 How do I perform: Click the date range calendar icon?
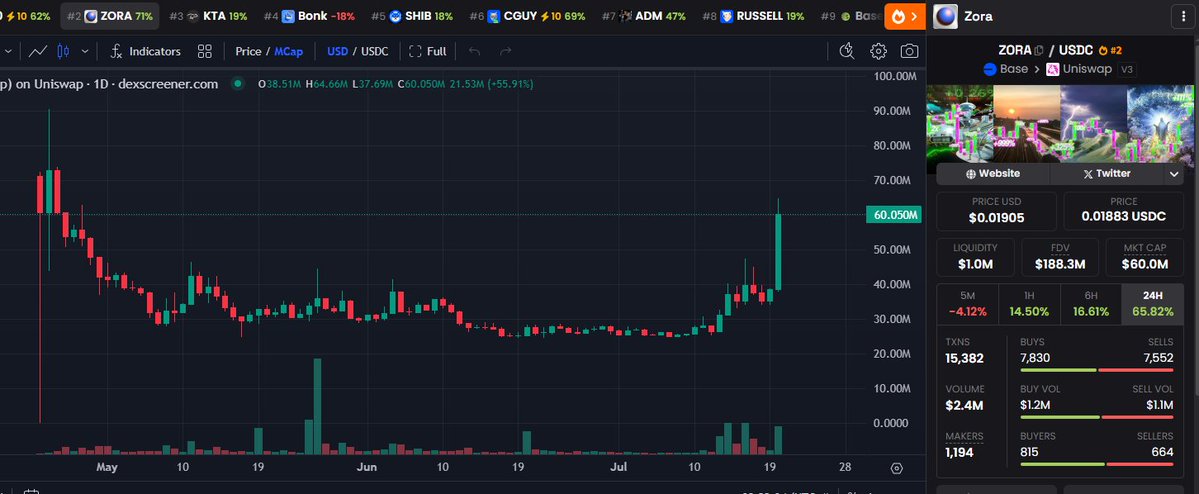31,491
